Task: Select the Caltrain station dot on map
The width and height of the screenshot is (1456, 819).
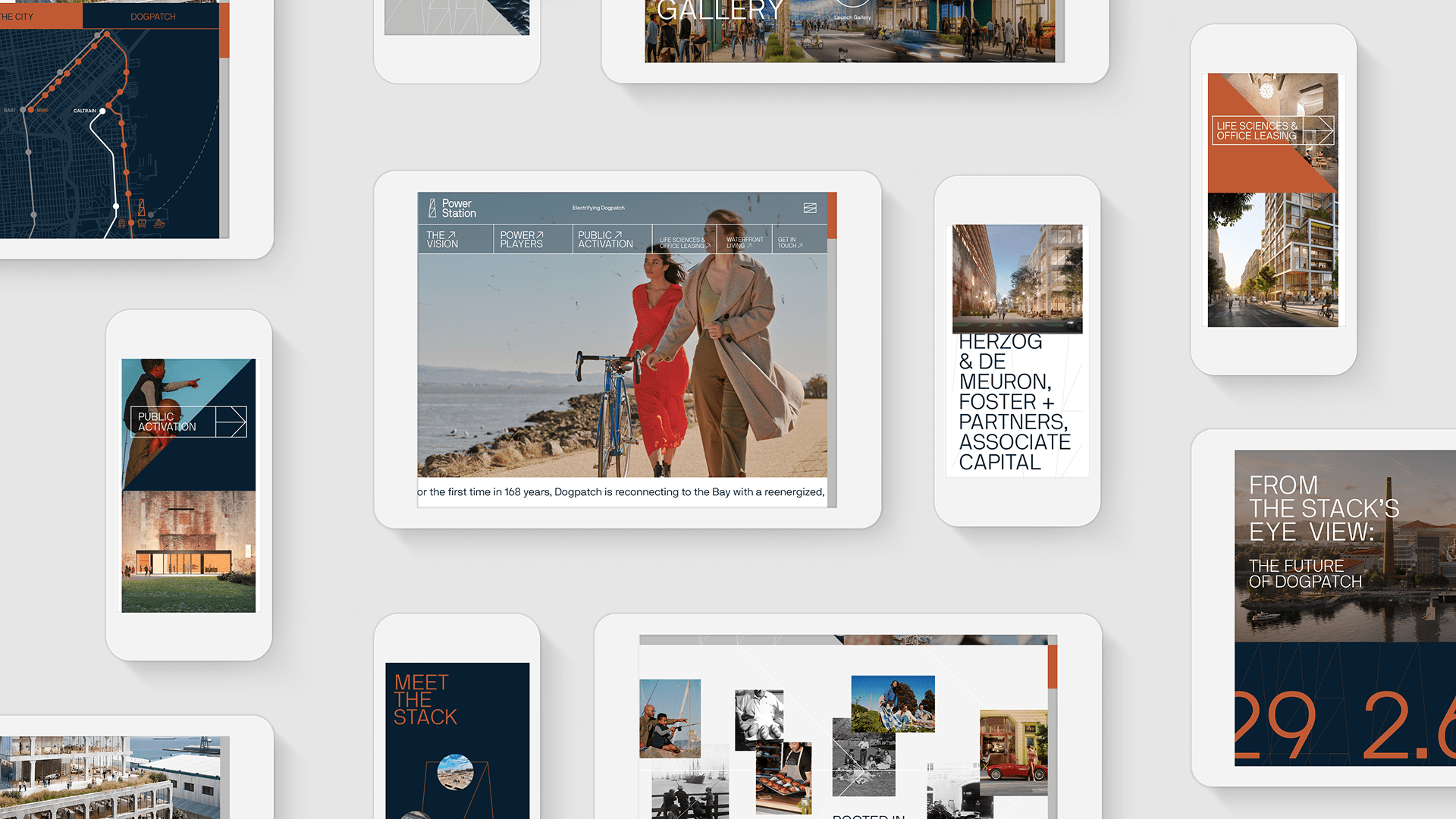Action: (x=102, y=111)
